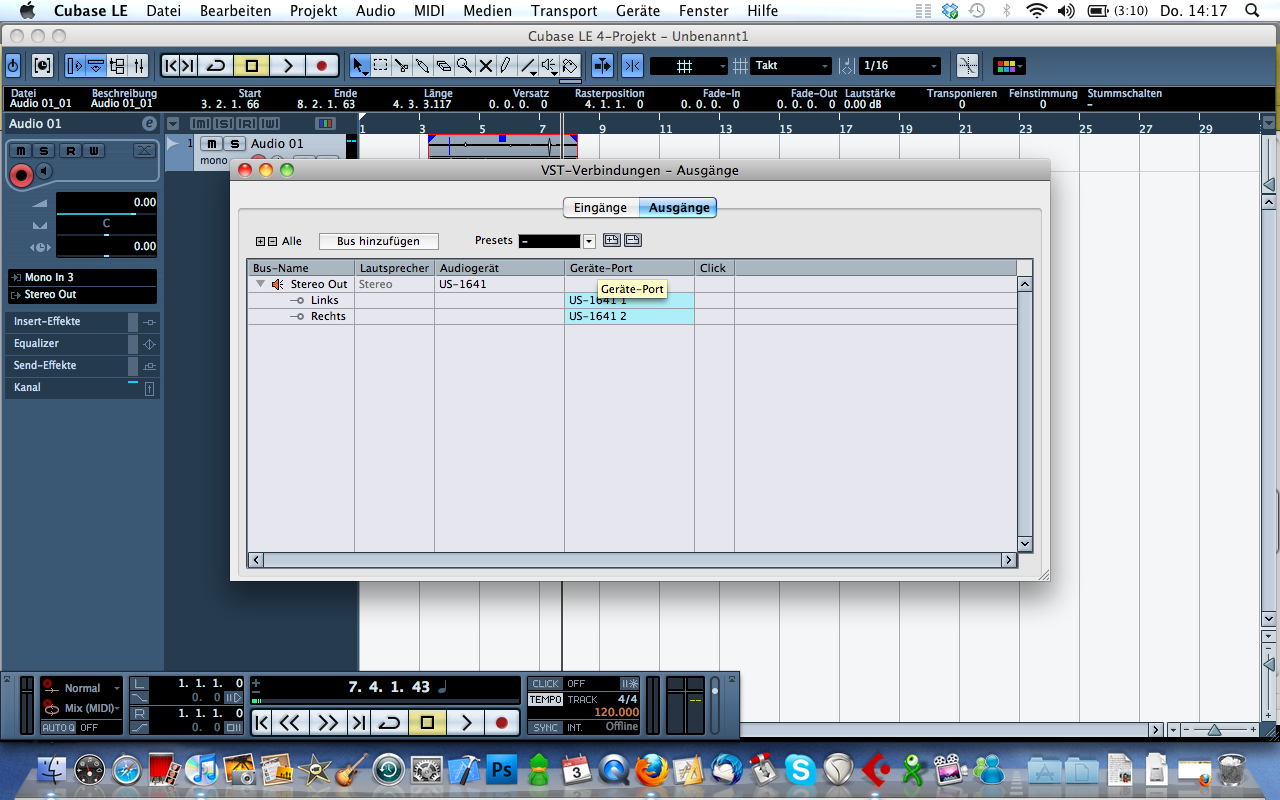The image size is (1280, 800).
Task: Toggle the Monitor speaker button in inspector
Action: (x=44, y=171)
